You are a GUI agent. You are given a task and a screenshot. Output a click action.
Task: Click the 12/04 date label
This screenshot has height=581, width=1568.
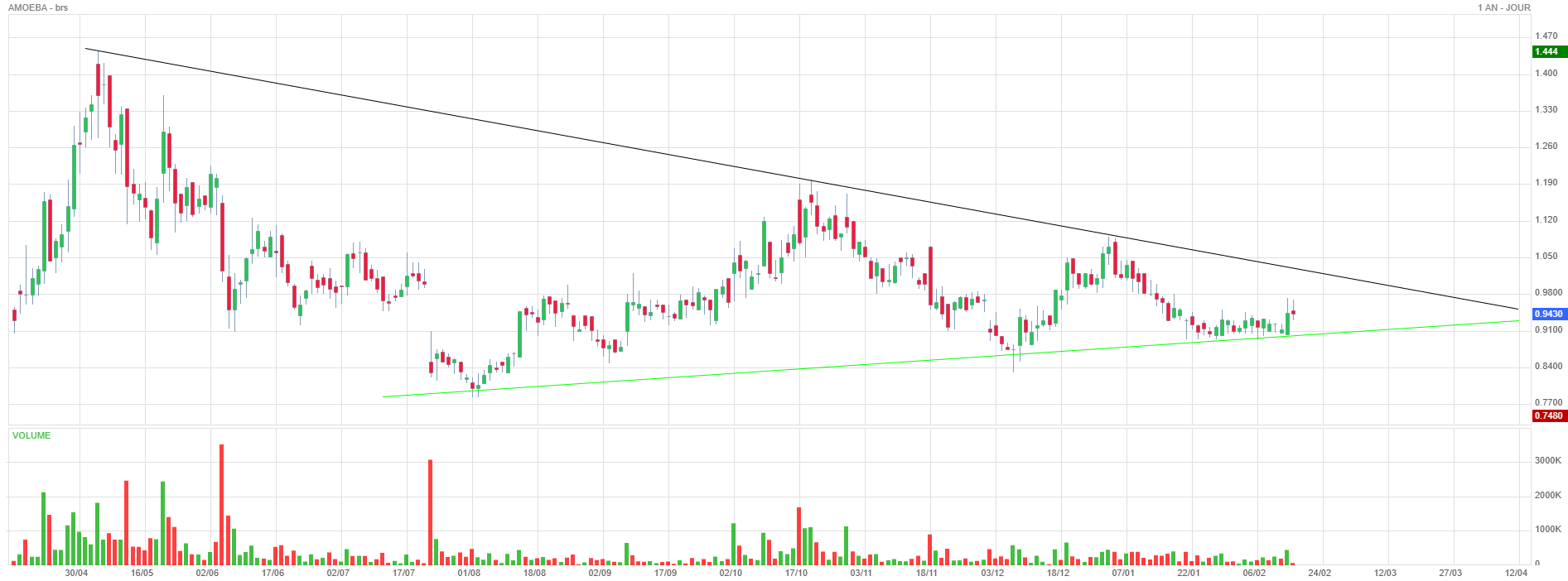(1516, 573)
